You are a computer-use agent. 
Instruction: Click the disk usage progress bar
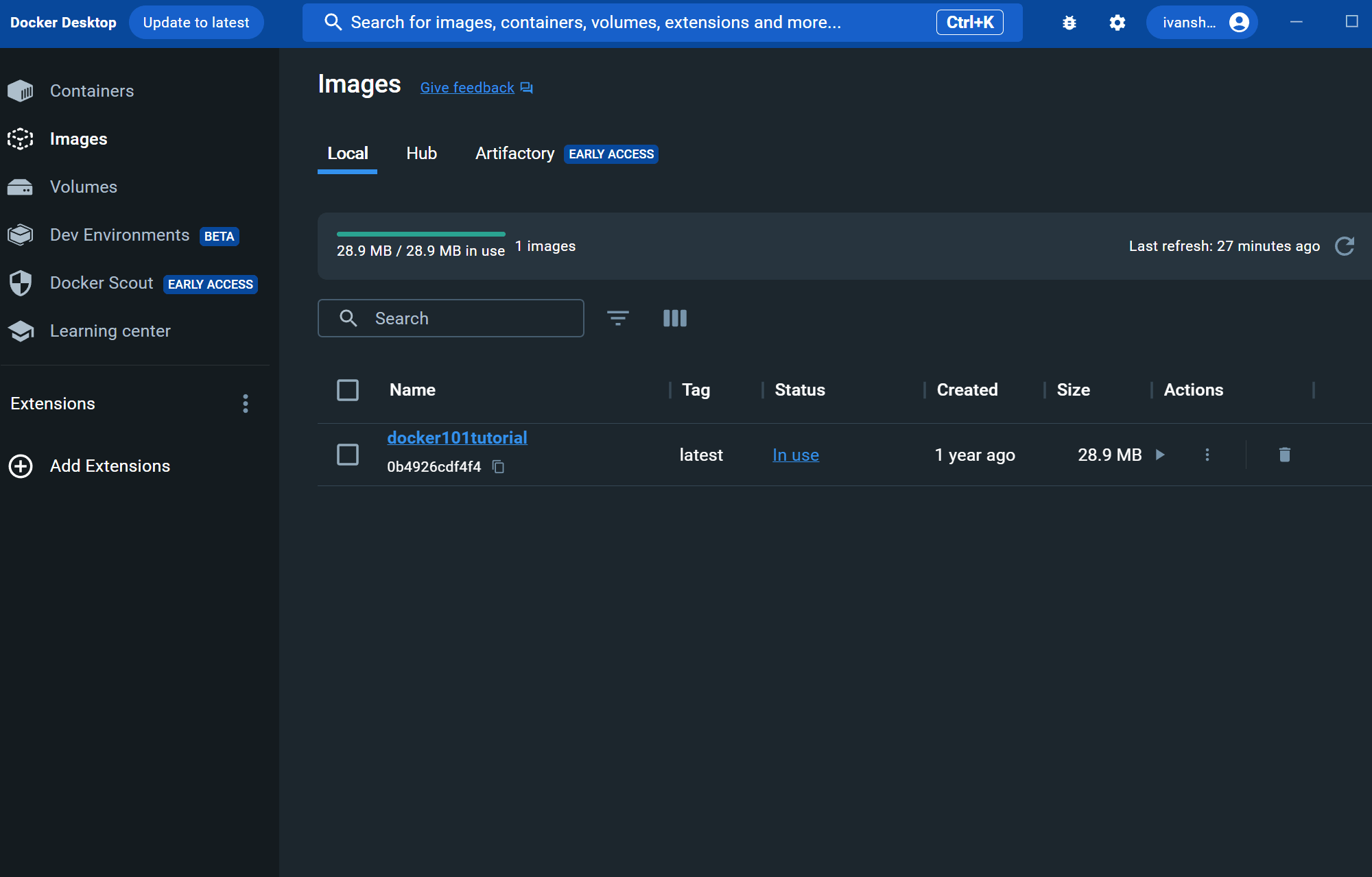[421, 234]
